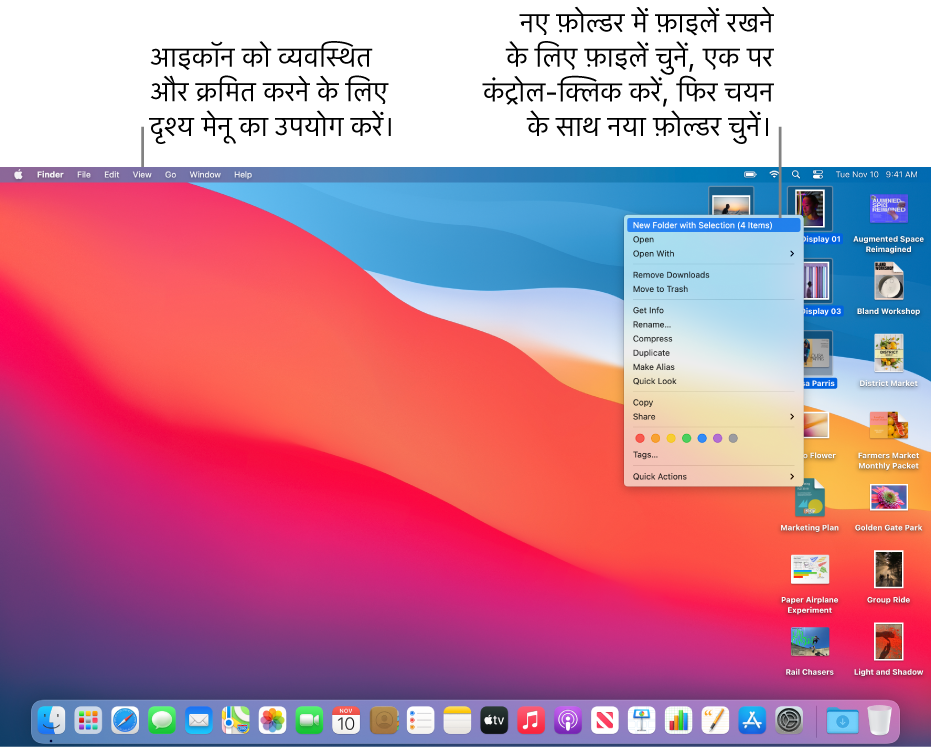Launch Podcasts from the Dock
931x747 pixels.
click(568, 721)
